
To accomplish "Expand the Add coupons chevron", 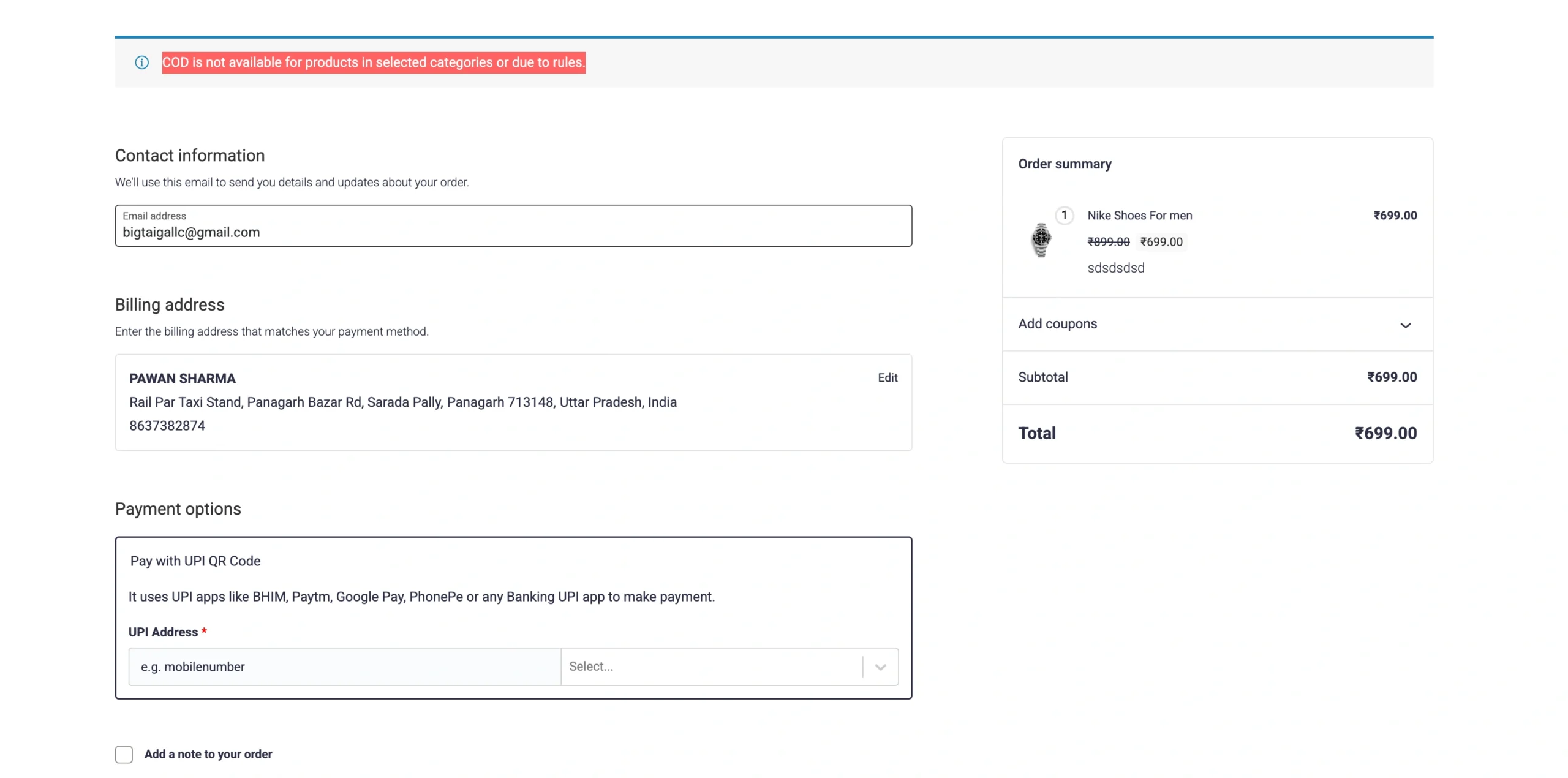I will 1404,325.
